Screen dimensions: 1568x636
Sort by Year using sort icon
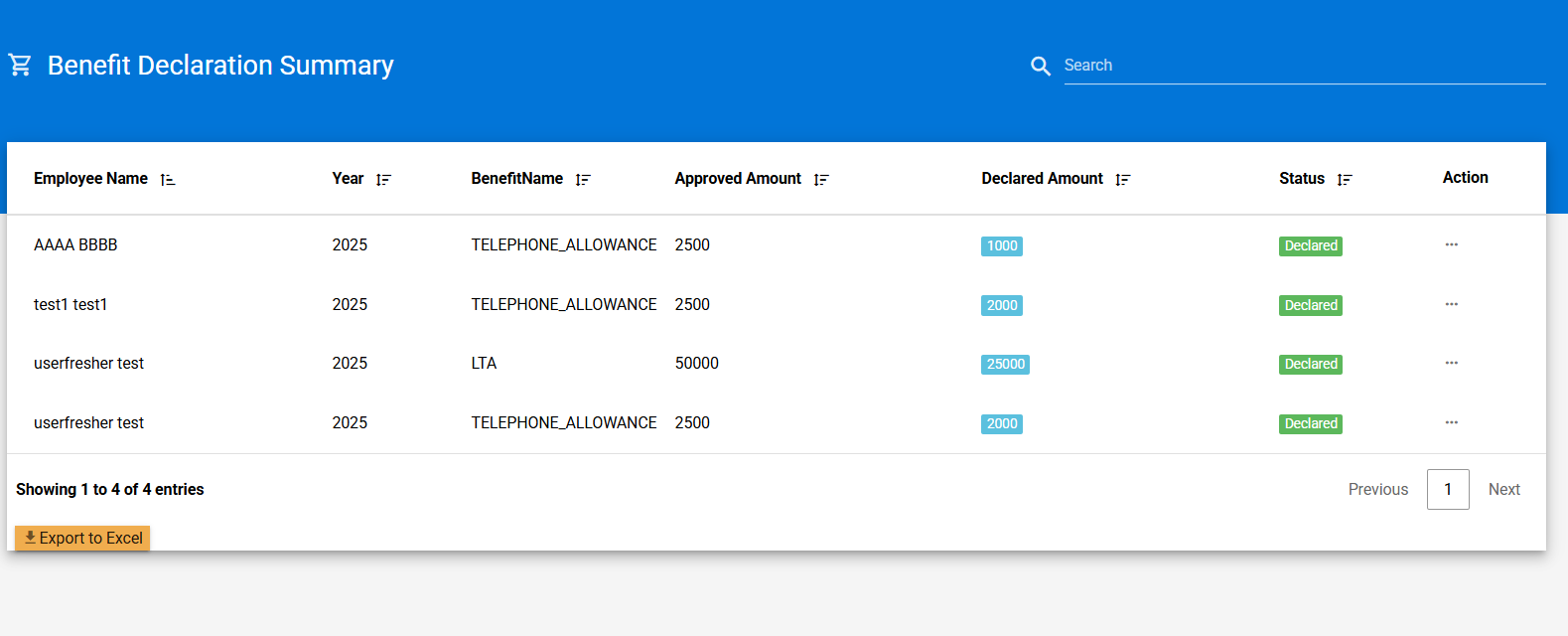383,180
